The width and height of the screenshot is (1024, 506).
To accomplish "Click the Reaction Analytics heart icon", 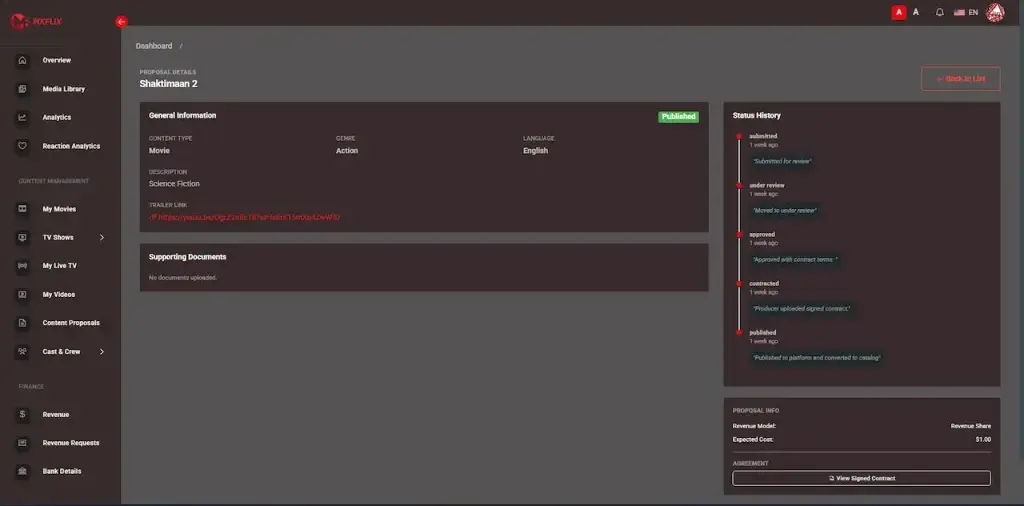I will pos(22,146).
